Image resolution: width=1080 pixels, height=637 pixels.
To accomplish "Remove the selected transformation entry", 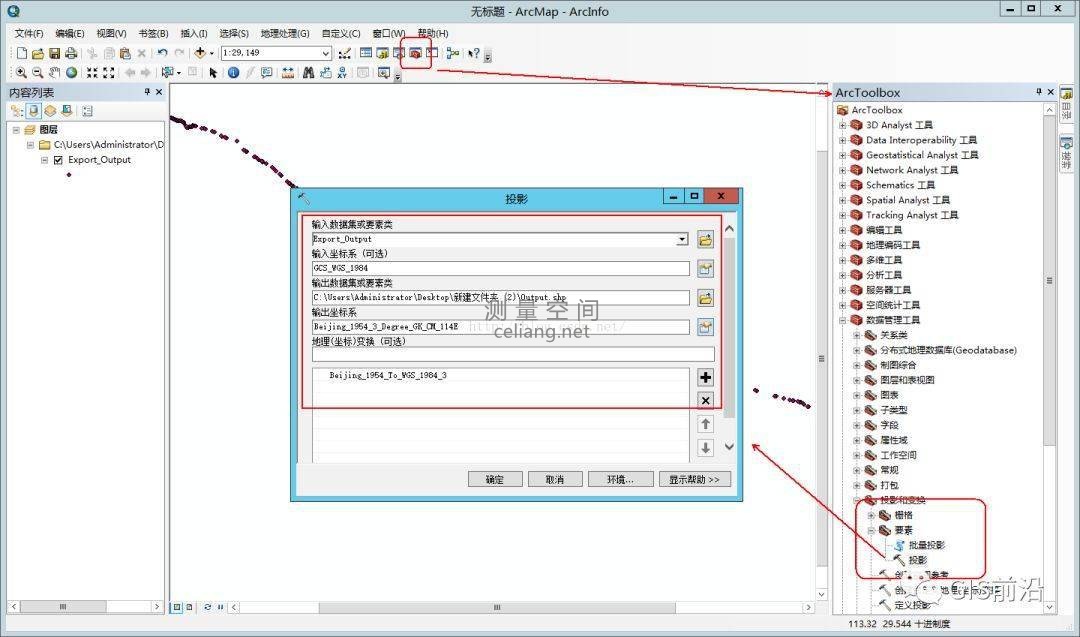I will (x=705, y=401).
